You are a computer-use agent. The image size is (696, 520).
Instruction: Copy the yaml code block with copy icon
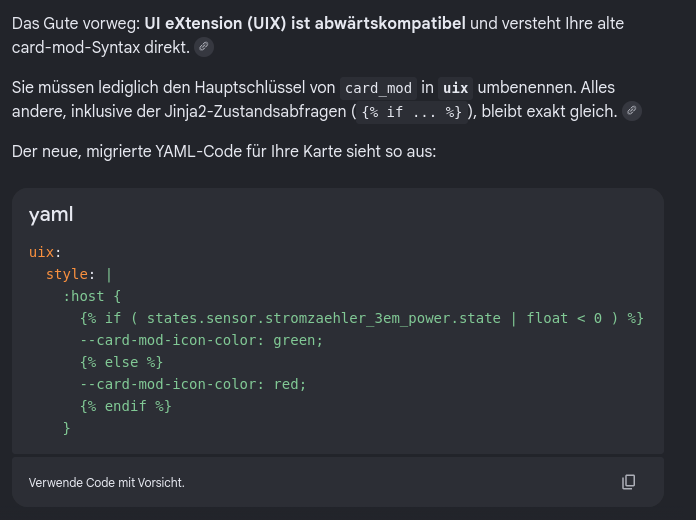628,482
